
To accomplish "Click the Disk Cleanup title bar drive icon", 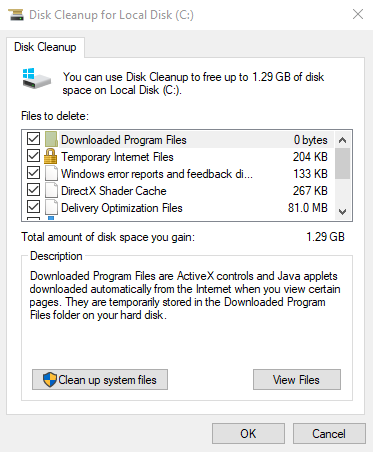I will [x=16, y=15].
